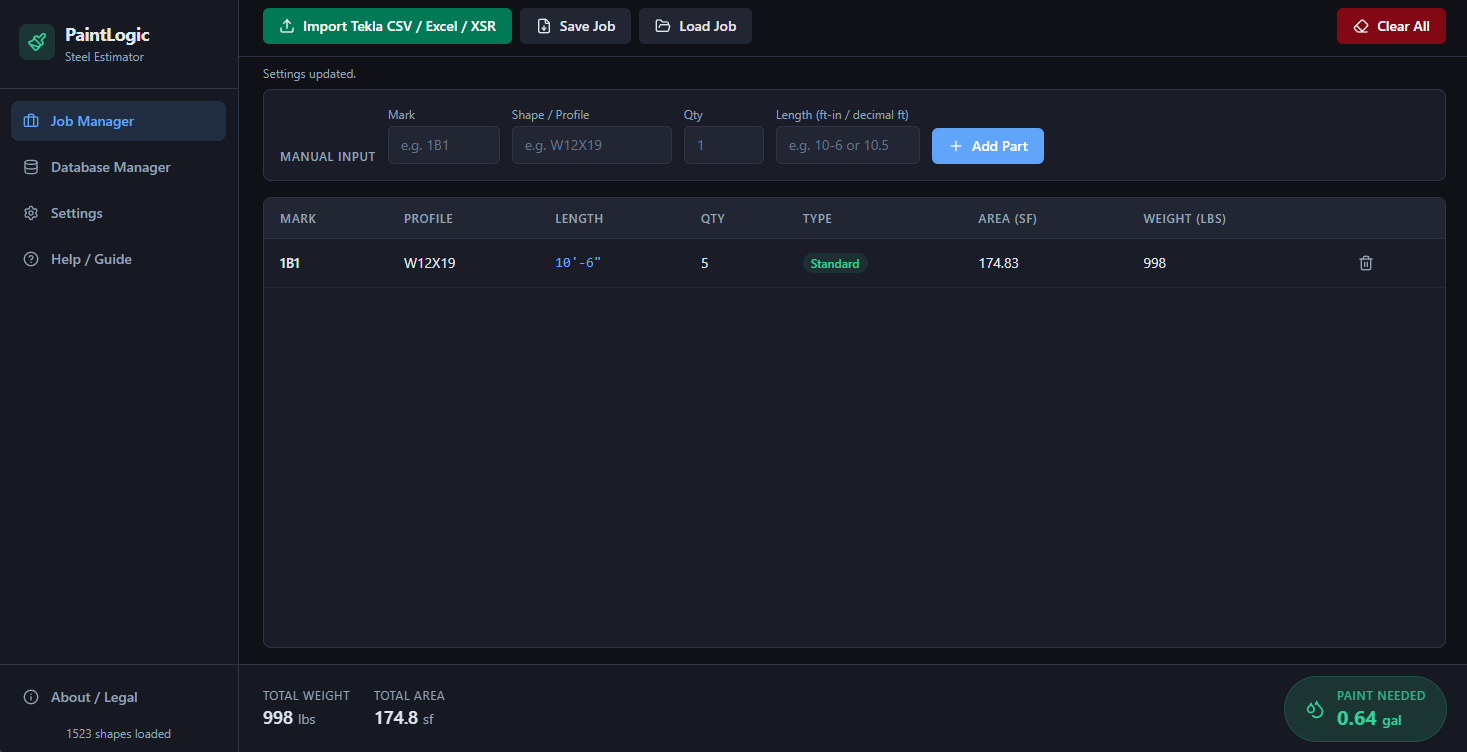Click the '1523 shapes loaded' status text
The image size is (1467, 752).
point(119,734)
